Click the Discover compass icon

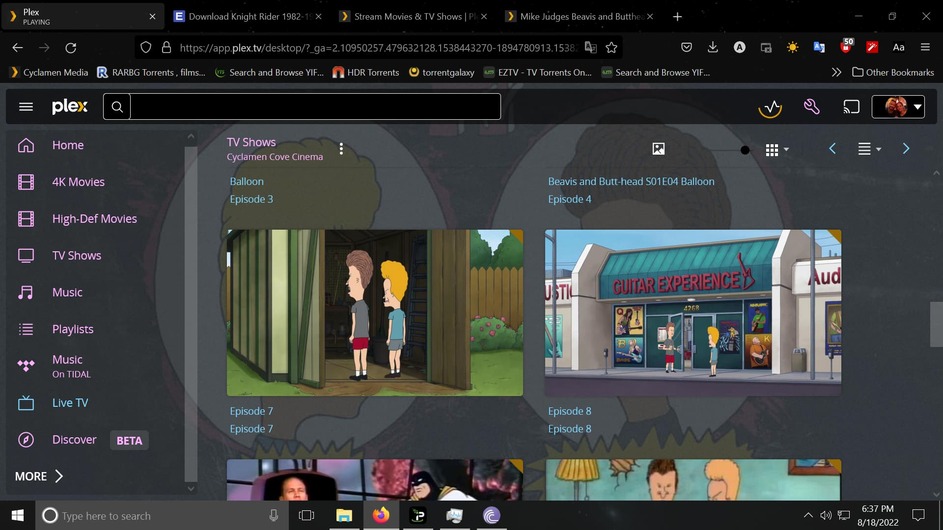26,440
